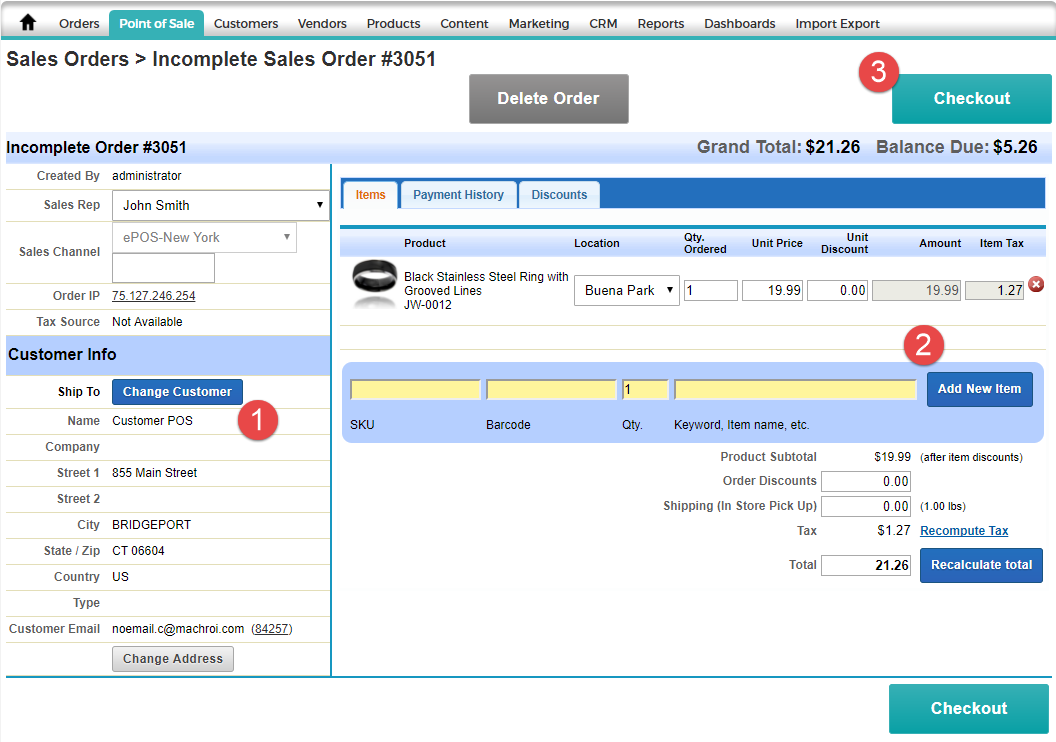The width and height of the screenshot is (1056, 742).
Task: Open the Order IP 75.127.246.254 link
Action: point(154,296)
